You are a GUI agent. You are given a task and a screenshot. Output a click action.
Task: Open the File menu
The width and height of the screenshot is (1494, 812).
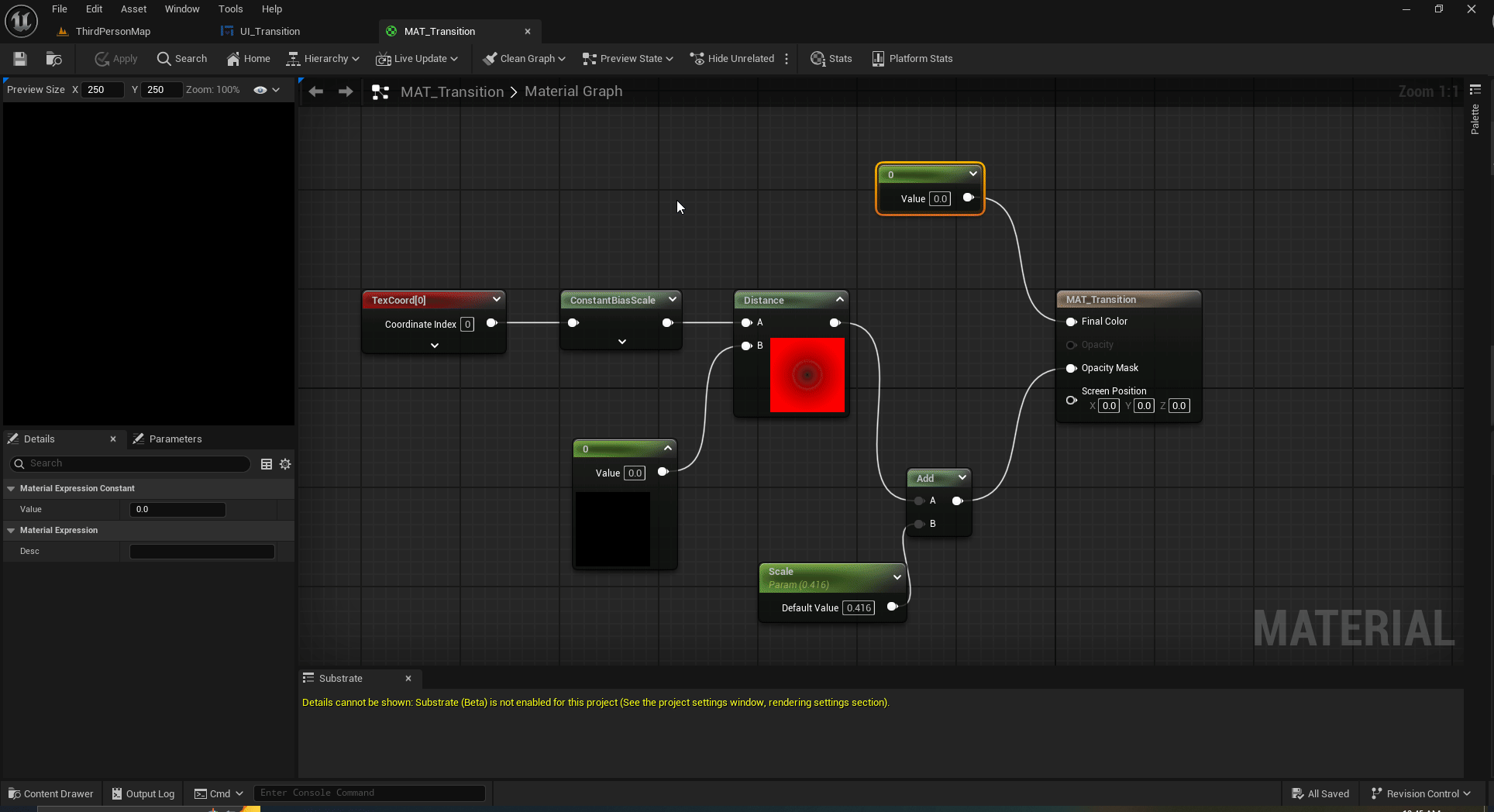point(60,9)
